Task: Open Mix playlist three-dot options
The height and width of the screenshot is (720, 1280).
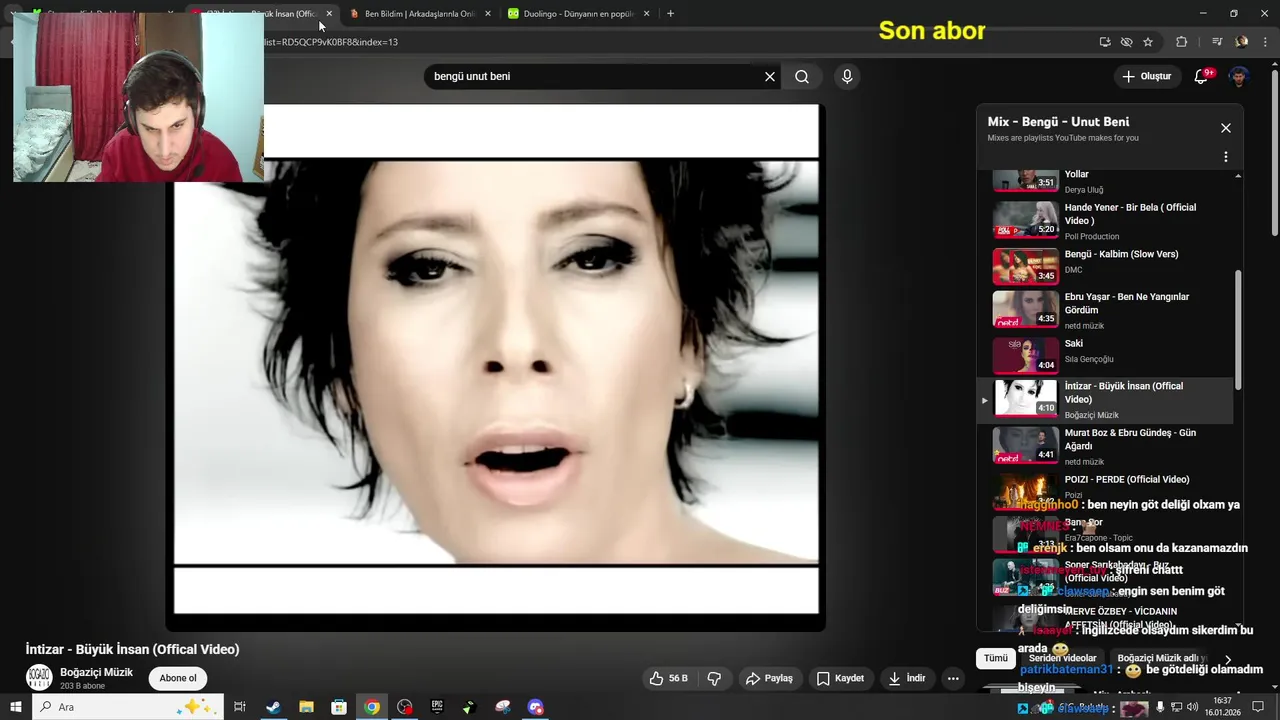Action: (x=1226, y=157)
